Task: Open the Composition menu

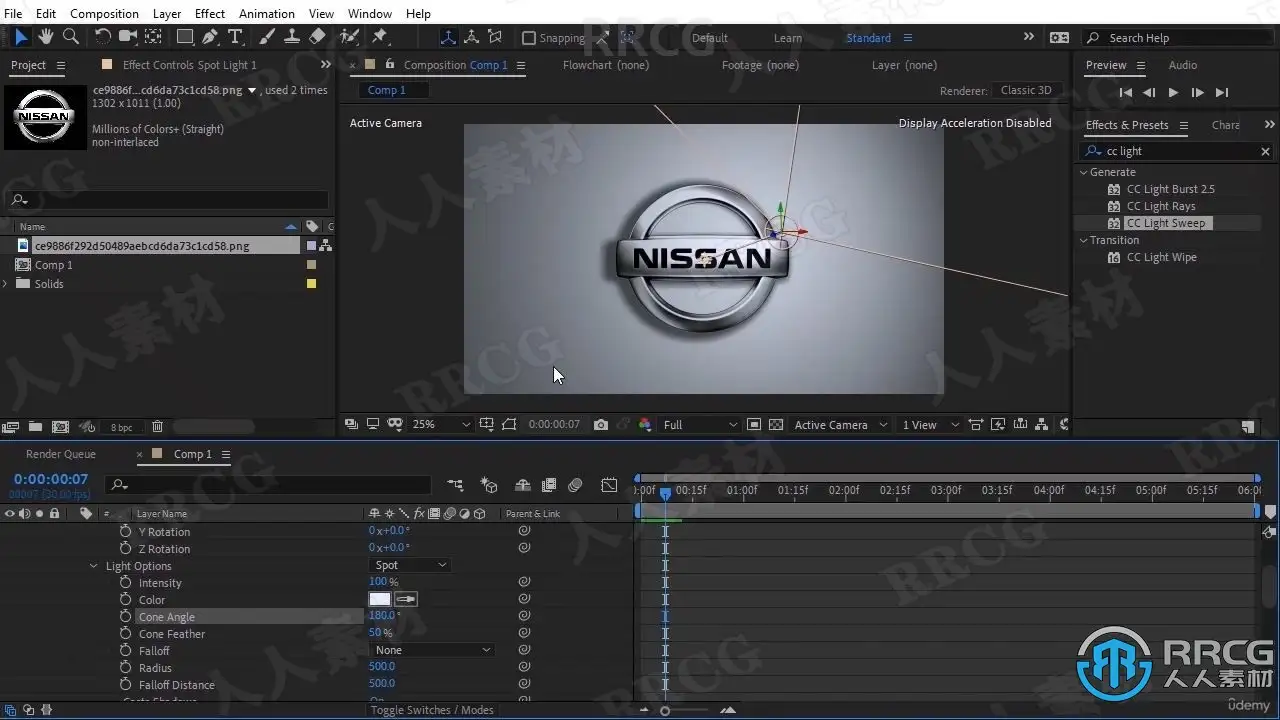Action: pyautogui.click(x=104, y=13)
